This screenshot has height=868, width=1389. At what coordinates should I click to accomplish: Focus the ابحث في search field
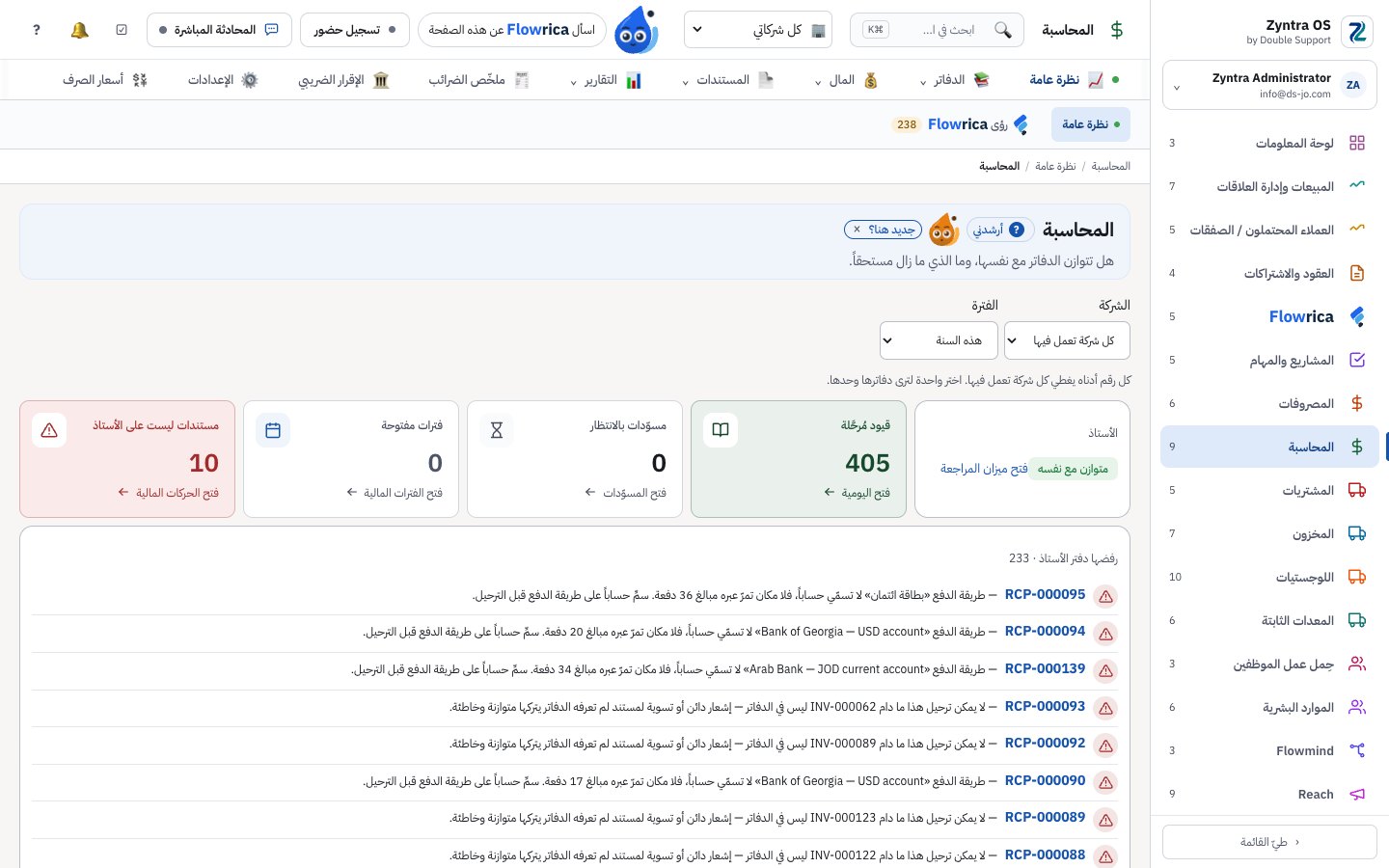pos(936,30)
